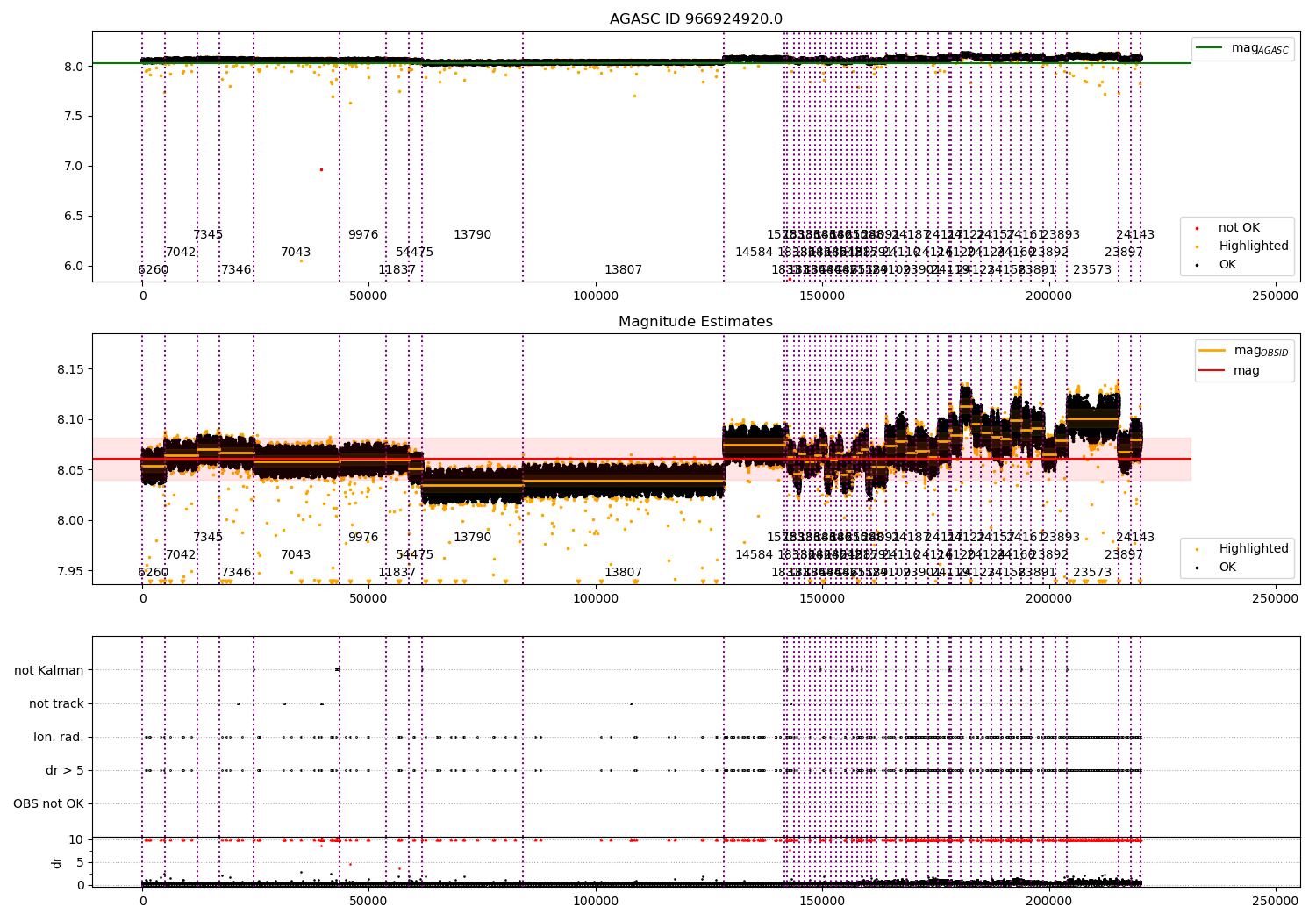Screen dimensions: 1316x921
Task: Click obsid label '7043' in Magnitude Estimates plot
Action: click(296, 555)
